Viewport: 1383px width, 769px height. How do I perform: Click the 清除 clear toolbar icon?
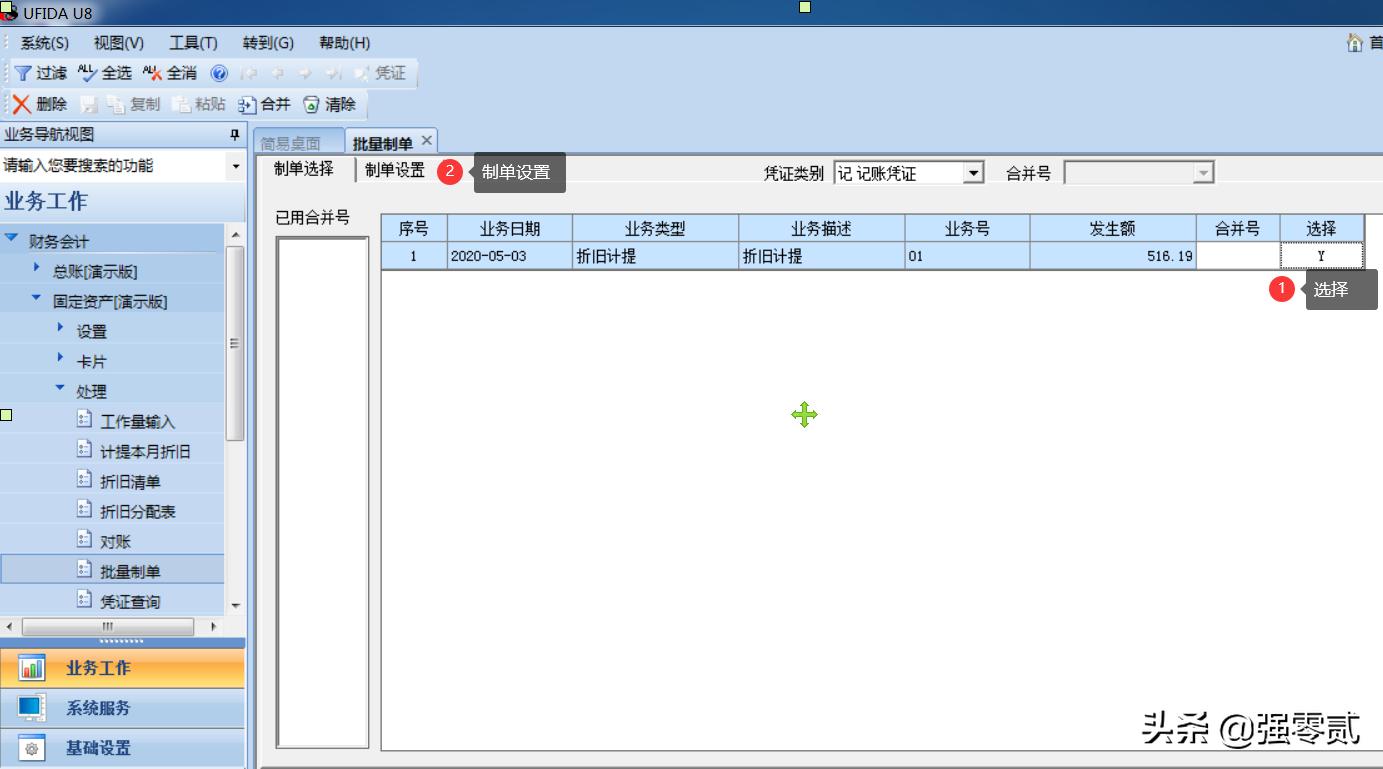pos(331,104)
